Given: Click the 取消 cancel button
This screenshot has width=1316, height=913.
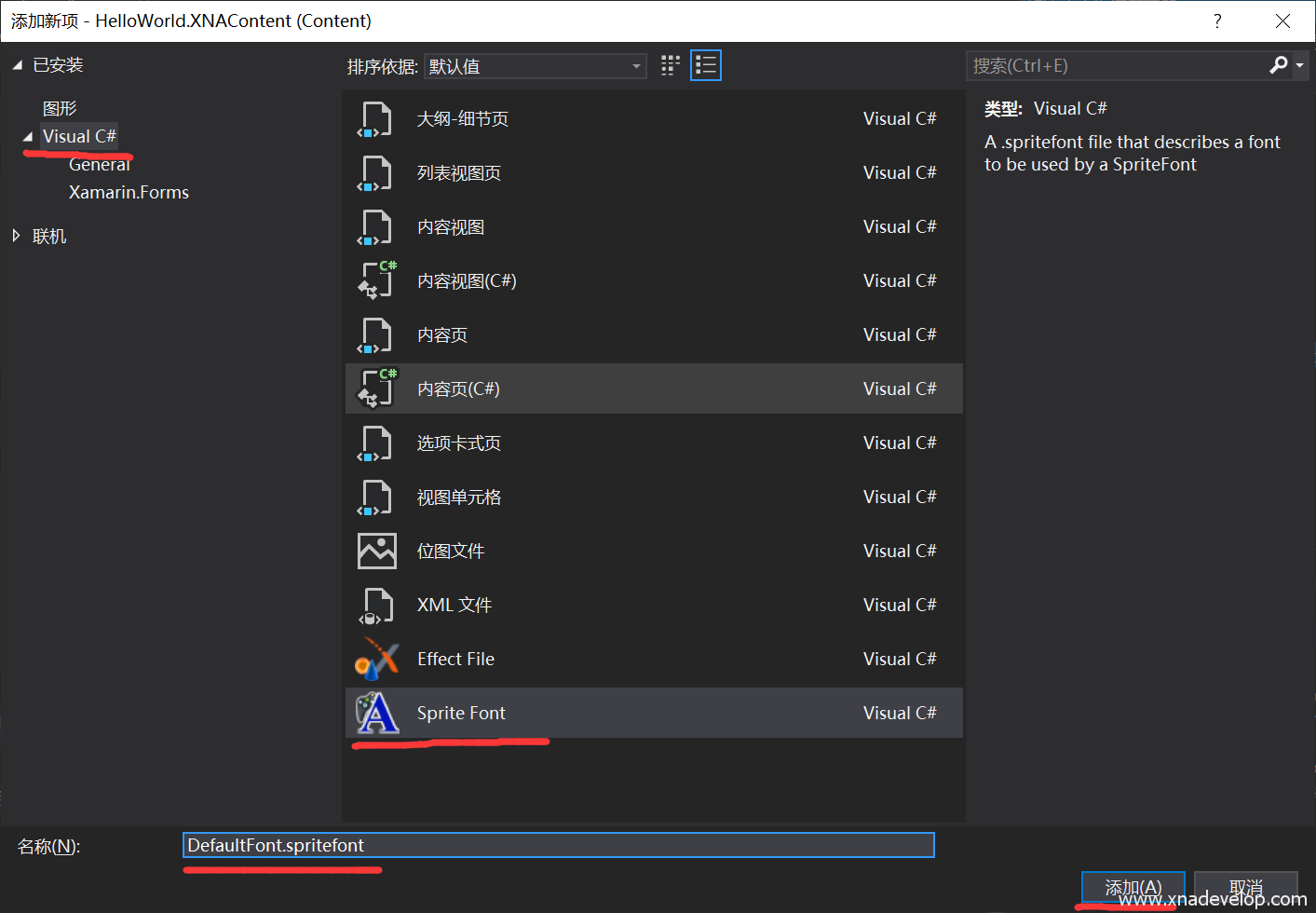Looking at the screenshot, I should pyautogui.click(x=1245, y=887).
